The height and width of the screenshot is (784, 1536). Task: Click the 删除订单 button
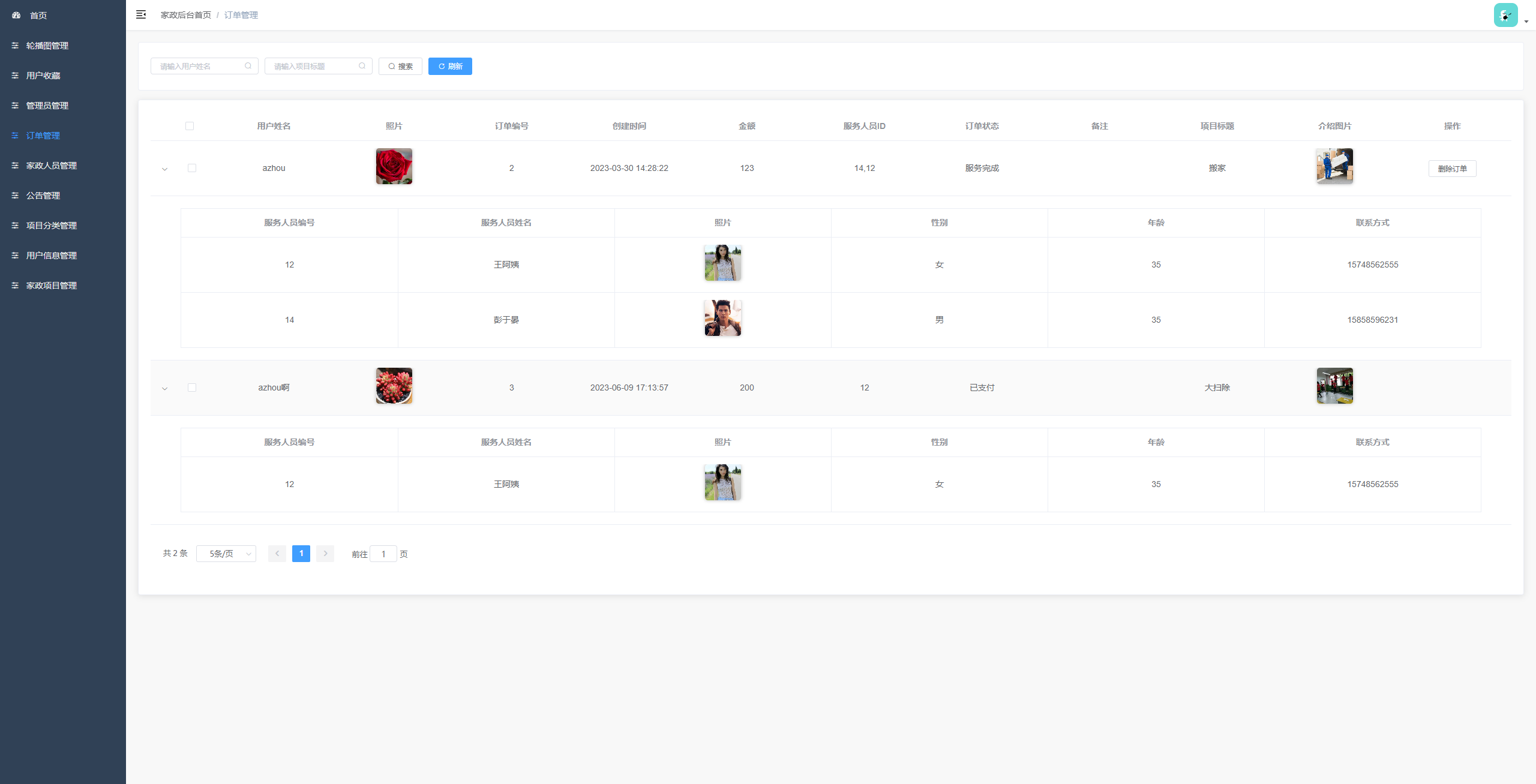coord(1452,169)
